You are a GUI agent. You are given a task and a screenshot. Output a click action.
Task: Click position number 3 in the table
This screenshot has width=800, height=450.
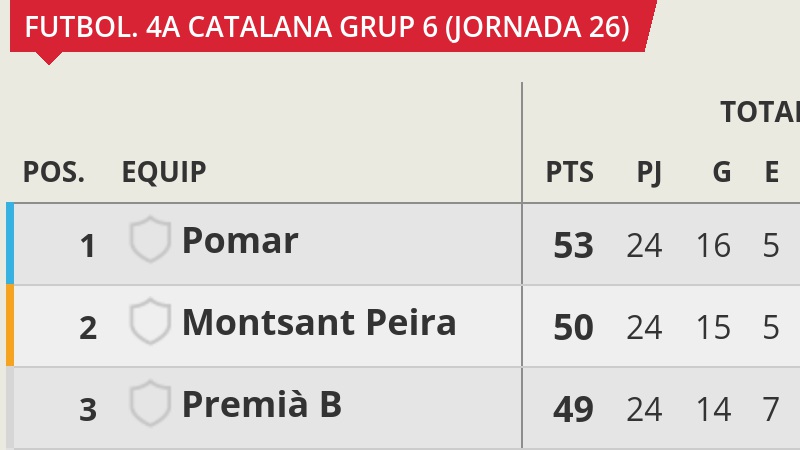click(x=88, y=410)
